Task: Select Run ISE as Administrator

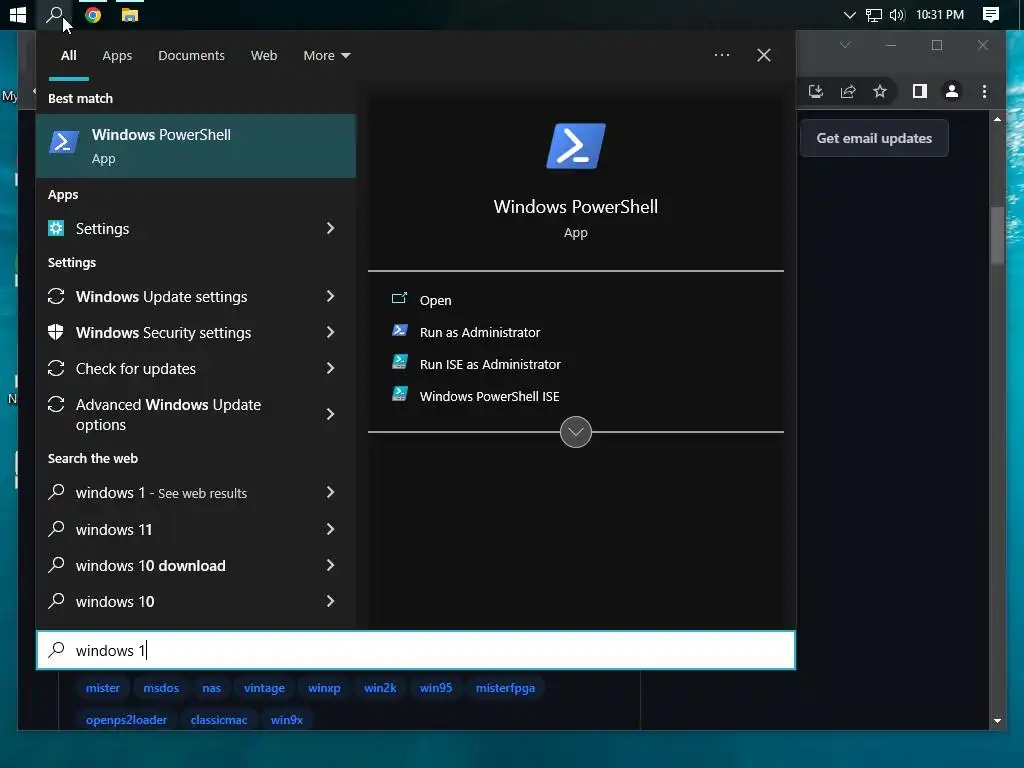Action: (x=490, y=364)
